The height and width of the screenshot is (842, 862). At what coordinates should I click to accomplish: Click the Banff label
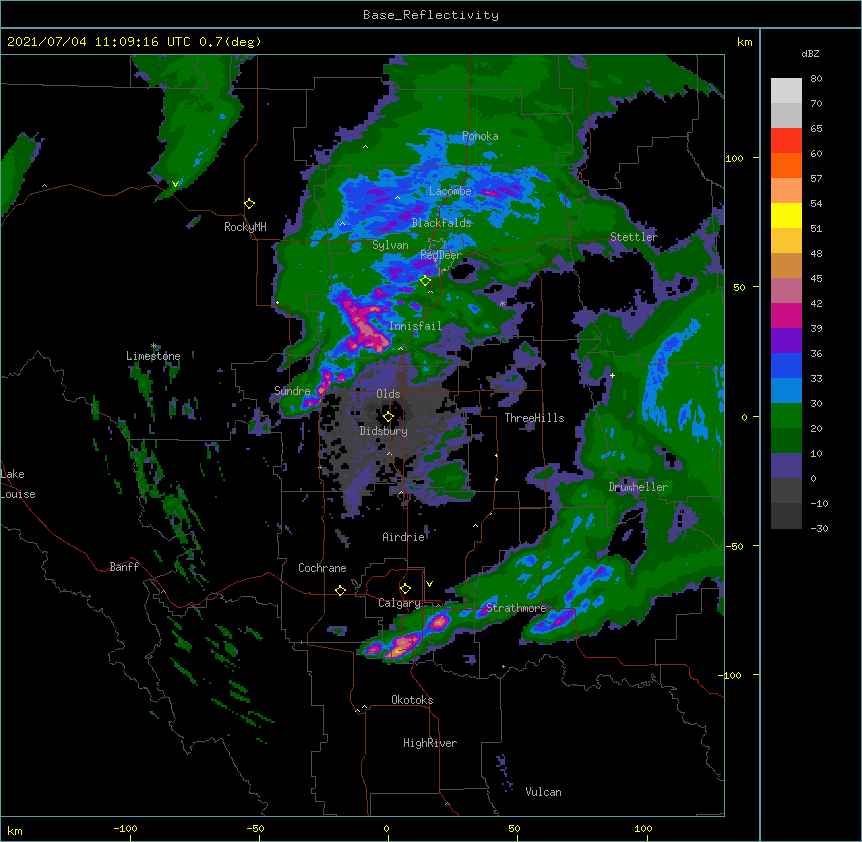point(124,567)
